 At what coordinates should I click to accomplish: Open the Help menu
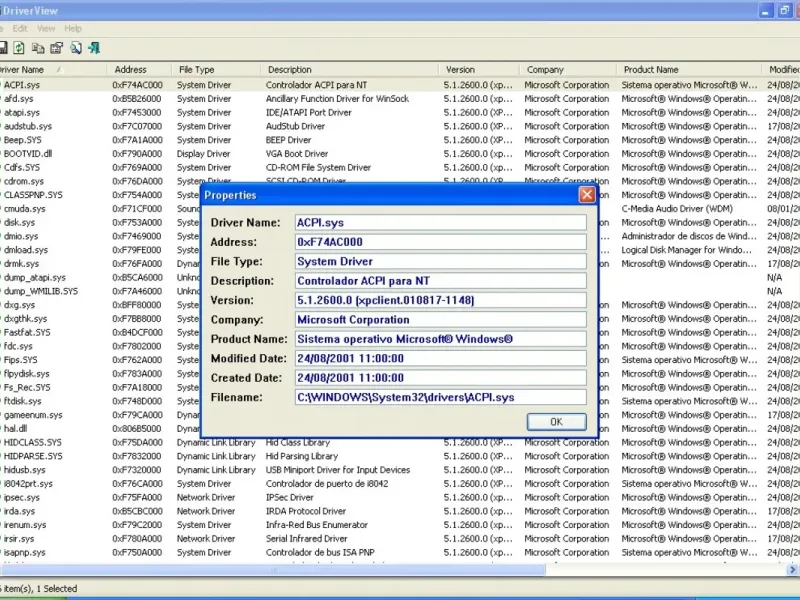tap(73, 28)
